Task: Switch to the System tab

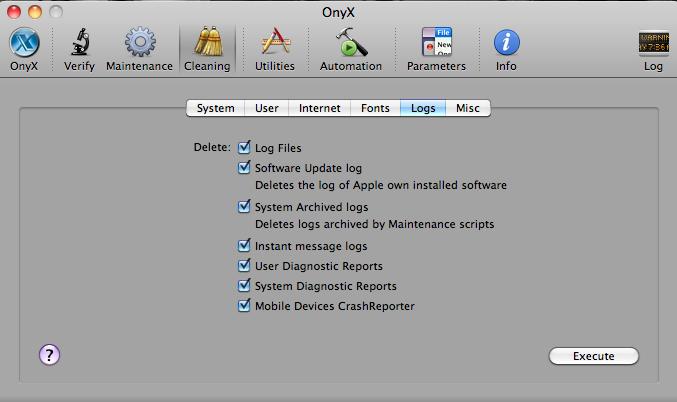Action: (215, 108)
